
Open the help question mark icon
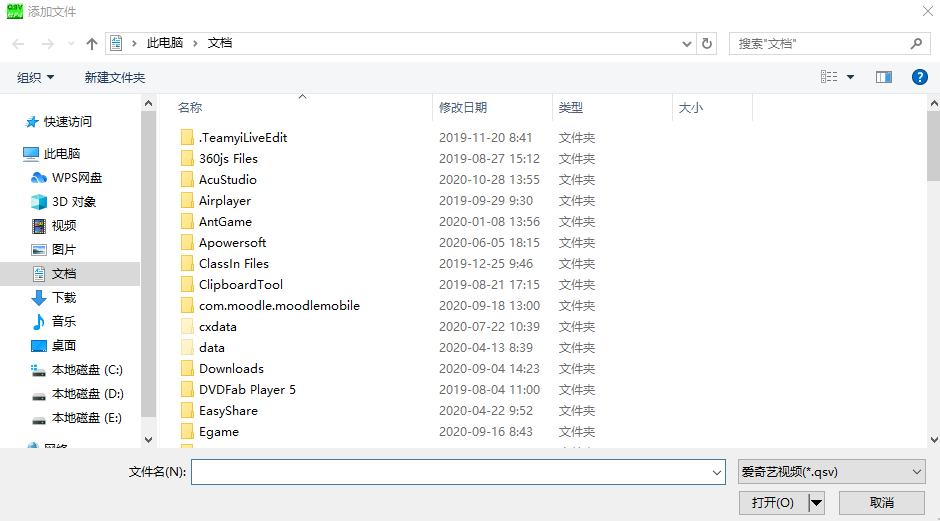pyautogui.click(x=919, y=77)
